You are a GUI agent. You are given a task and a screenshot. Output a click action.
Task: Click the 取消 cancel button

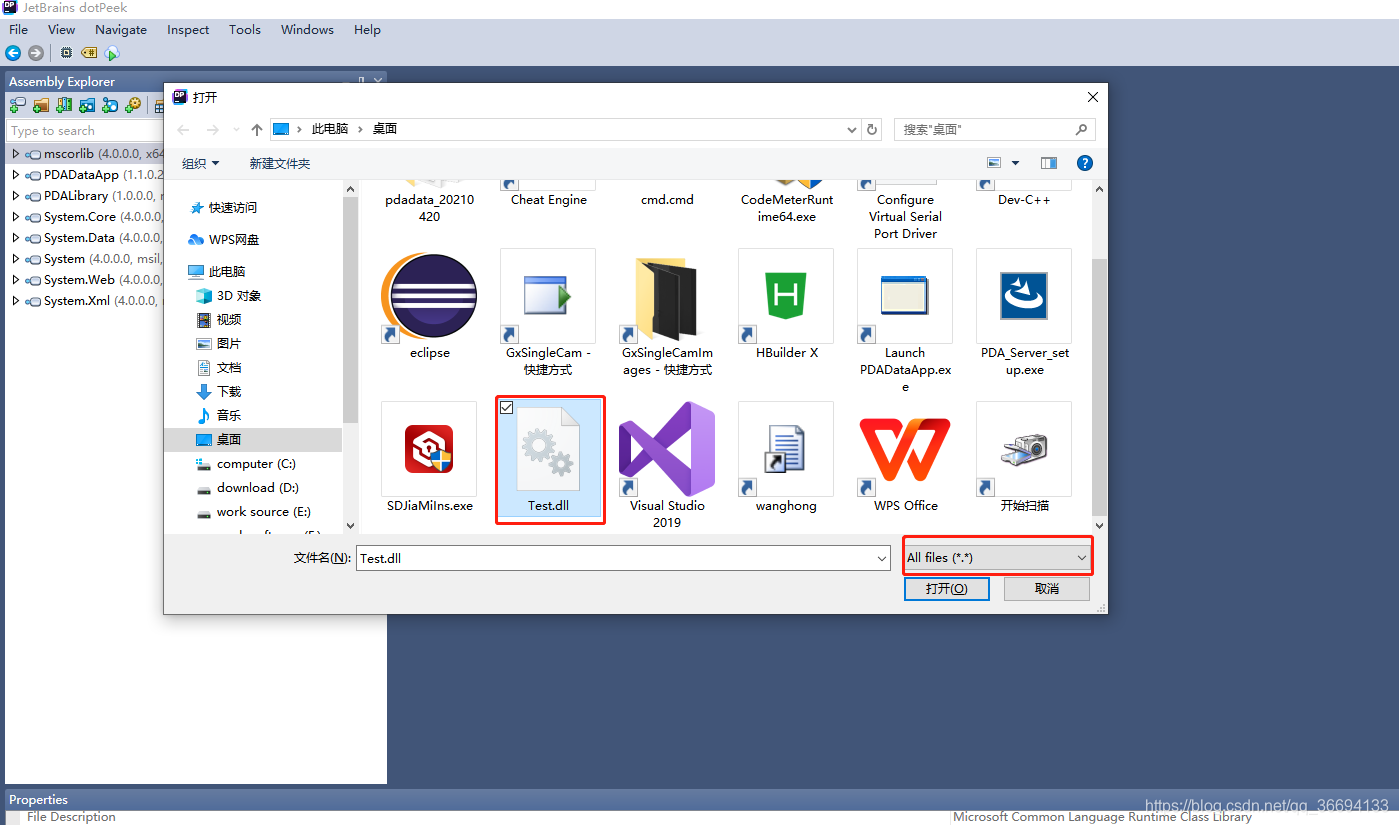(x=1047, y=589)
